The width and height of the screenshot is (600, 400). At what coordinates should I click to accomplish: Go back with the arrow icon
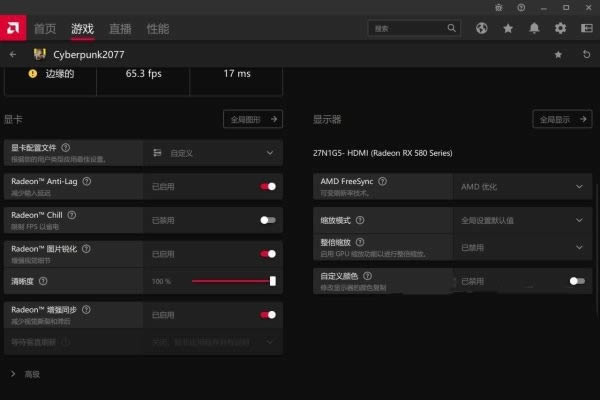(13, 55)
